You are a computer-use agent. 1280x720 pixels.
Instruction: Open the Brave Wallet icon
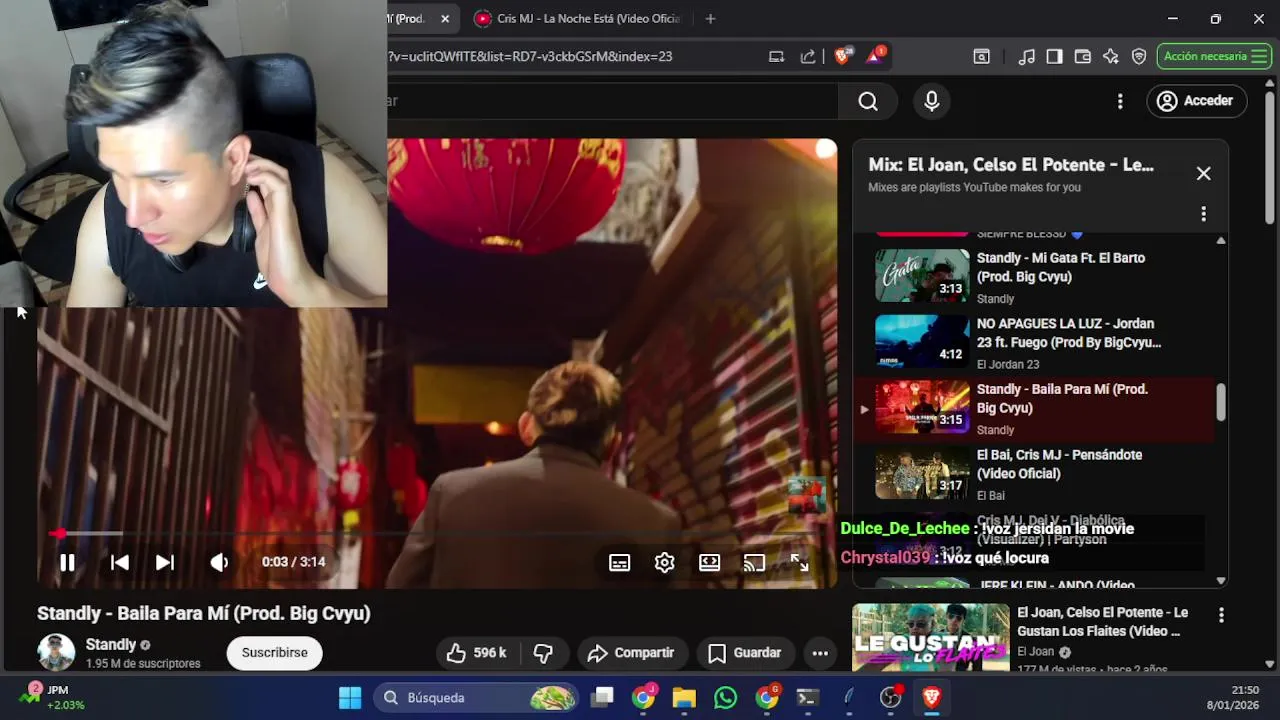coord(1082,57)
